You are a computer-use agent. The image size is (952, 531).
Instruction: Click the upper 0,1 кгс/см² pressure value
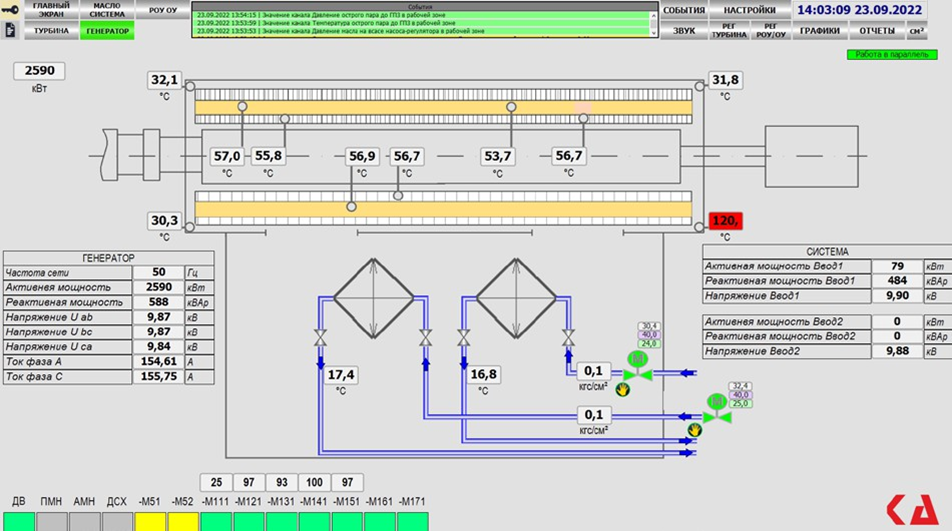click(x=593, y=371)
